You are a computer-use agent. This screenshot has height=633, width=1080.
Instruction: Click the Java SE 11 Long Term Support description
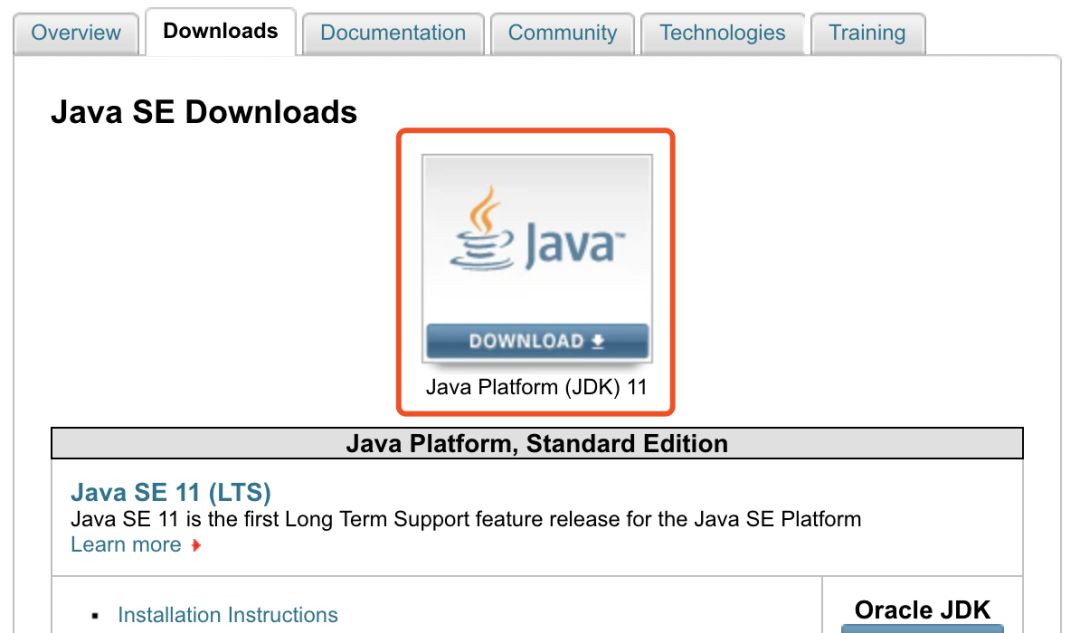(x=466, y=519)
